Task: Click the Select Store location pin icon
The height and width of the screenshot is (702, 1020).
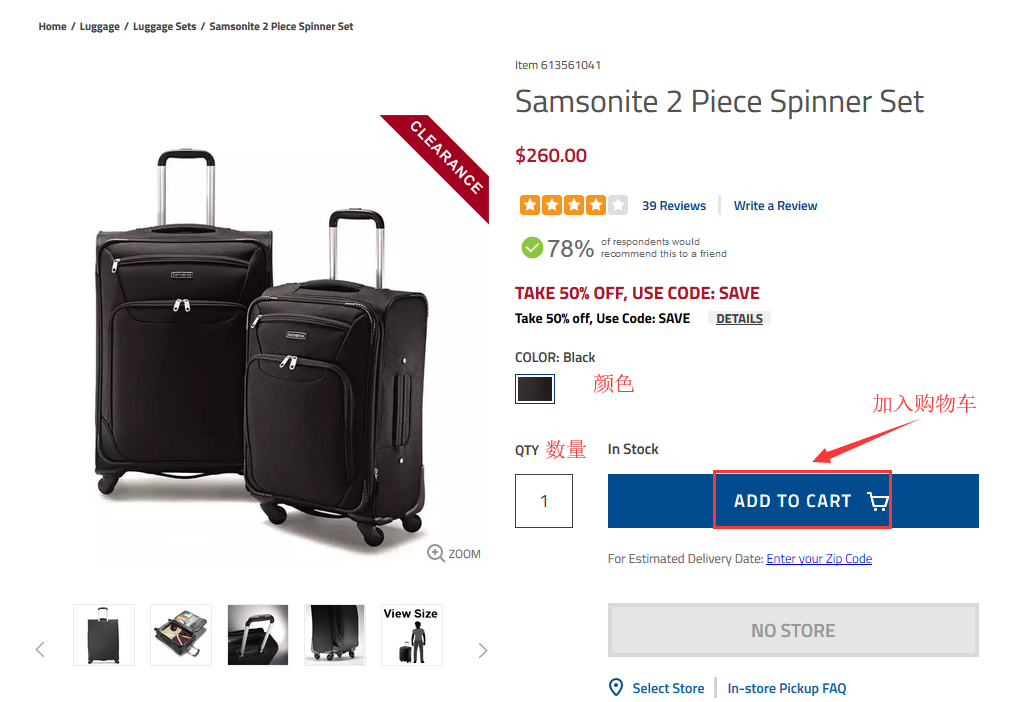Action: 617,688
